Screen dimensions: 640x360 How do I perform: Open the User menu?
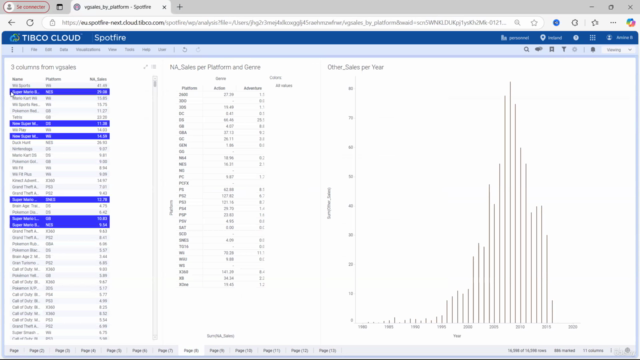tap(162, 50)
